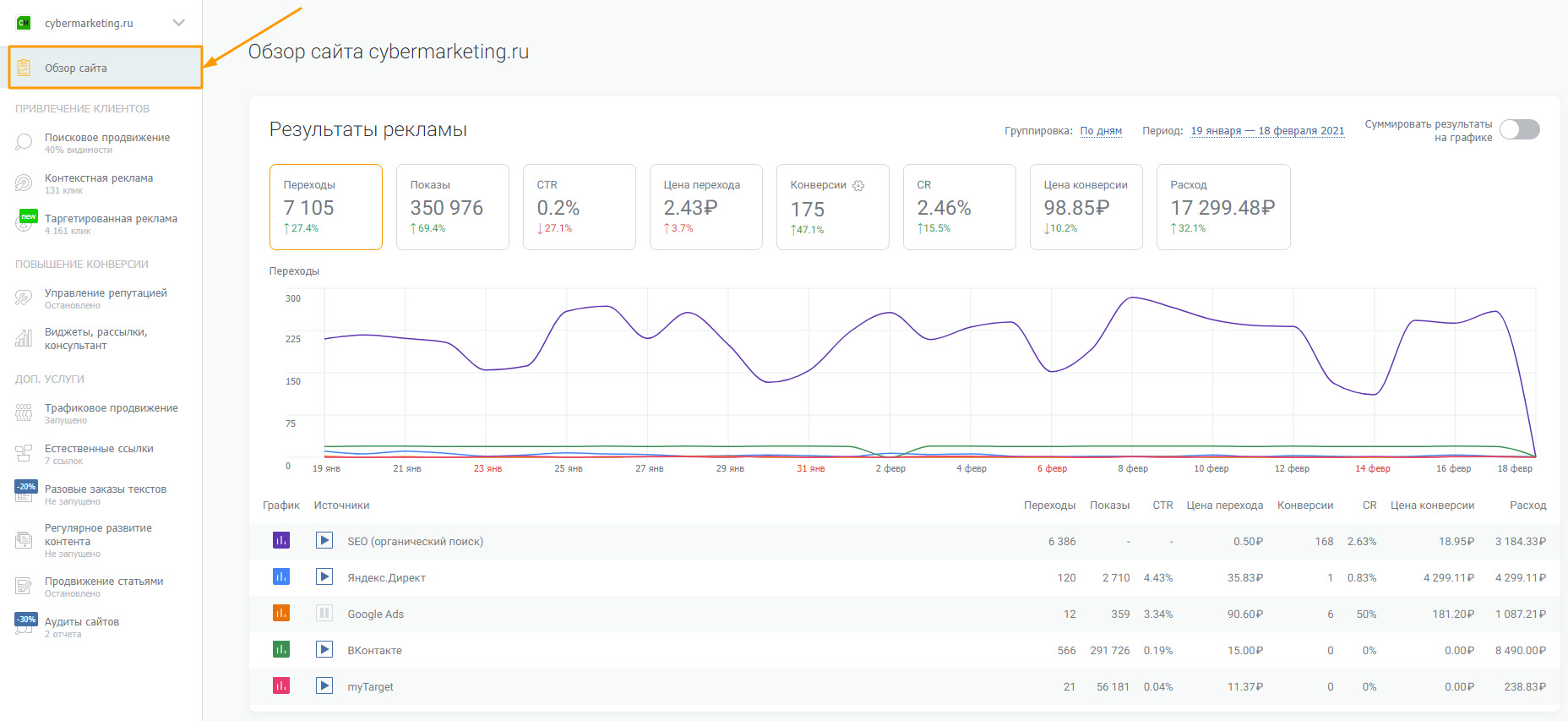The height and width of the screenshot is (721, 1568).
Task: Click the play button for myTarget
Action: (x=324, y=685)
